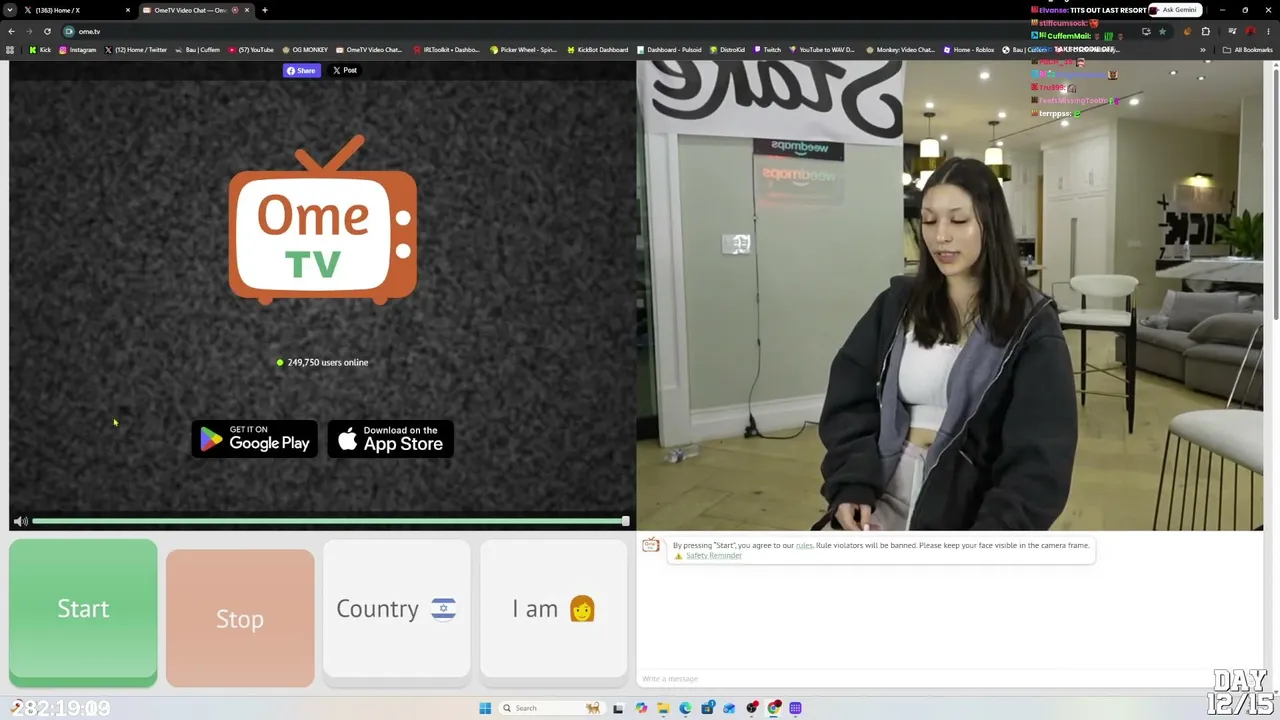Open the Instagram bookmark
Viewport: 1280px width, 720px height.
pos(78,50)
